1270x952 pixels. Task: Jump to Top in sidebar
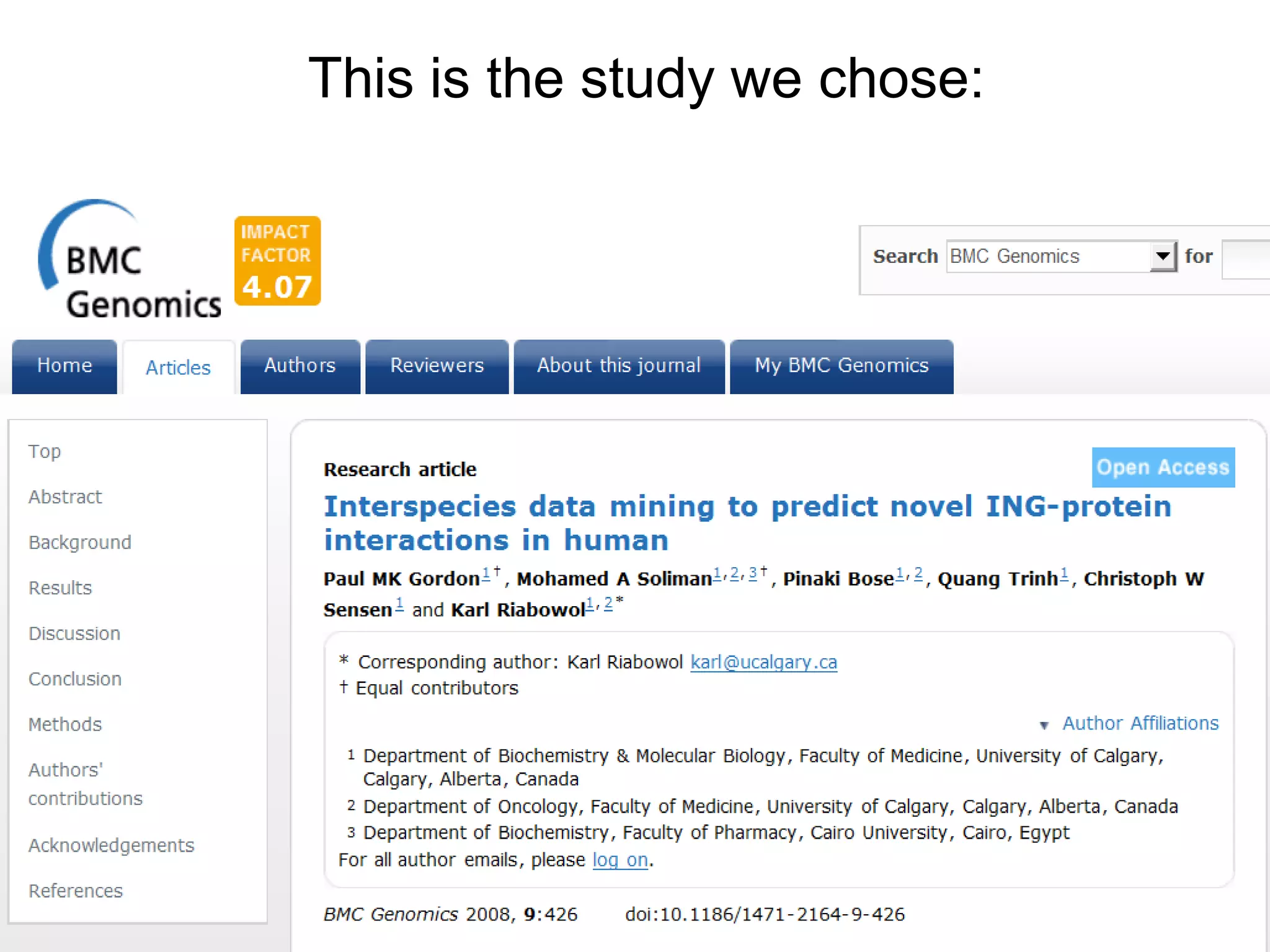45,452
